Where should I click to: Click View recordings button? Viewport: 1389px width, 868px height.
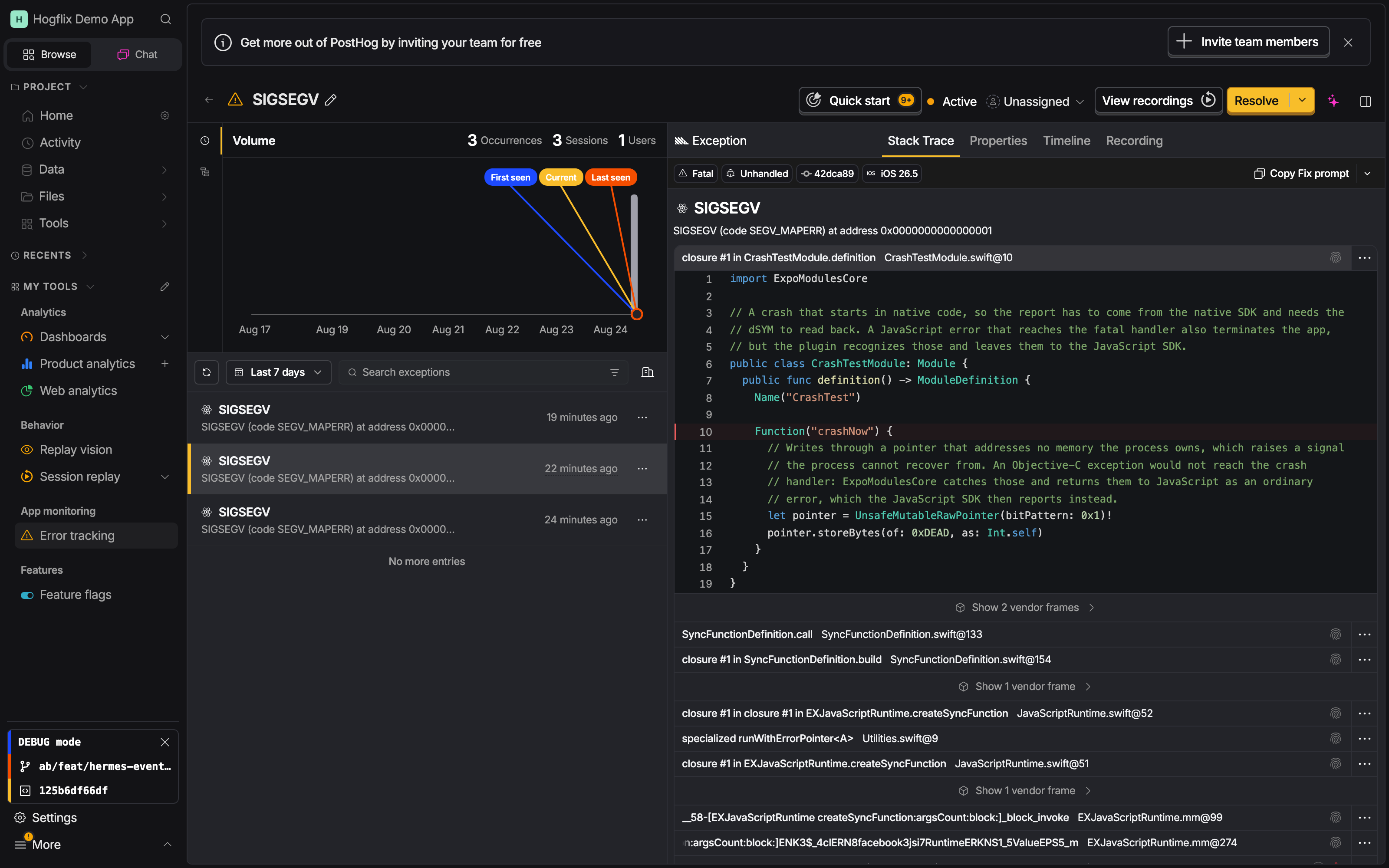1158,100
